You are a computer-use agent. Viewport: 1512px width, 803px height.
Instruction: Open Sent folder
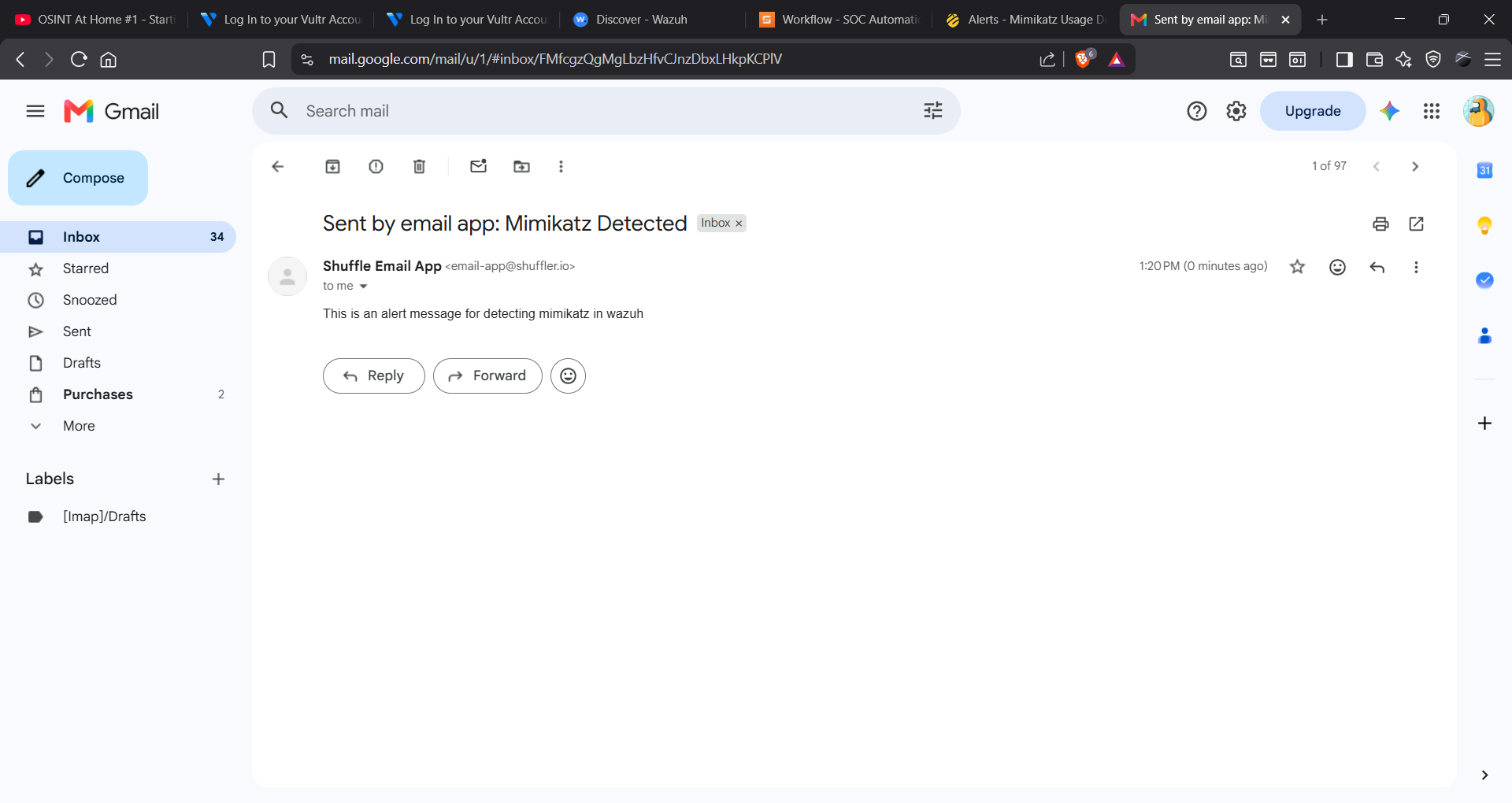118,331
